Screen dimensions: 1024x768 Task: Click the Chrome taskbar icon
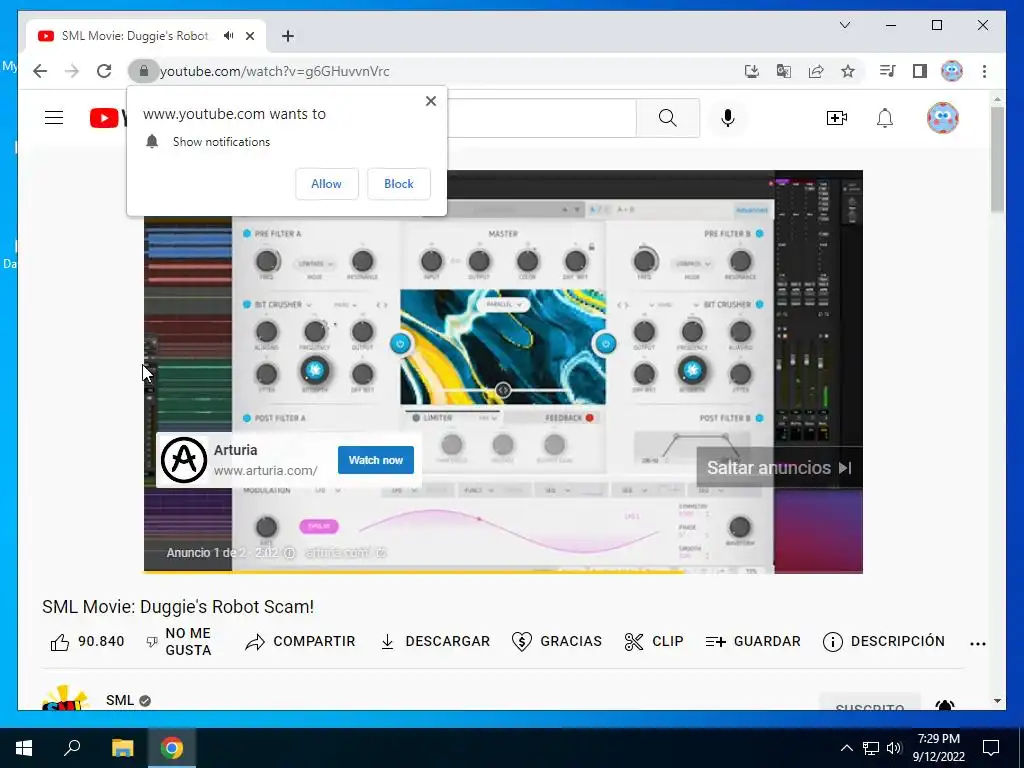tap(172, 748)
